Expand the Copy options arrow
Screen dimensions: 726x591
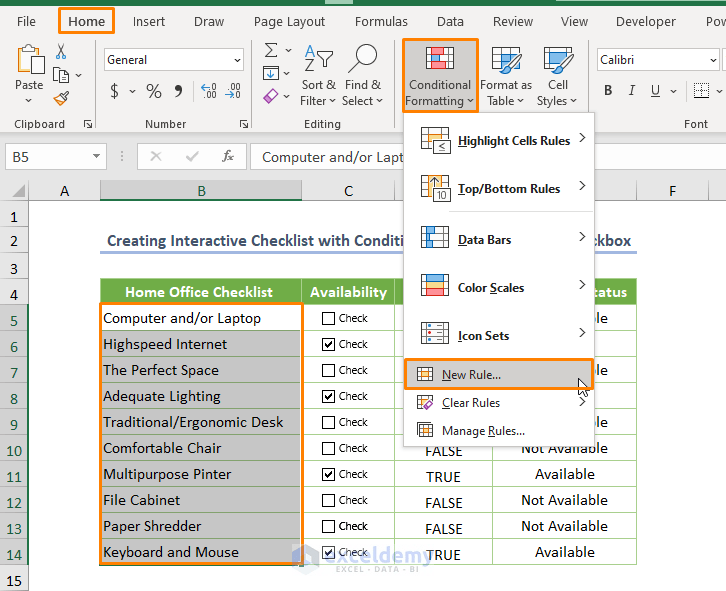(x=78, y=75)
